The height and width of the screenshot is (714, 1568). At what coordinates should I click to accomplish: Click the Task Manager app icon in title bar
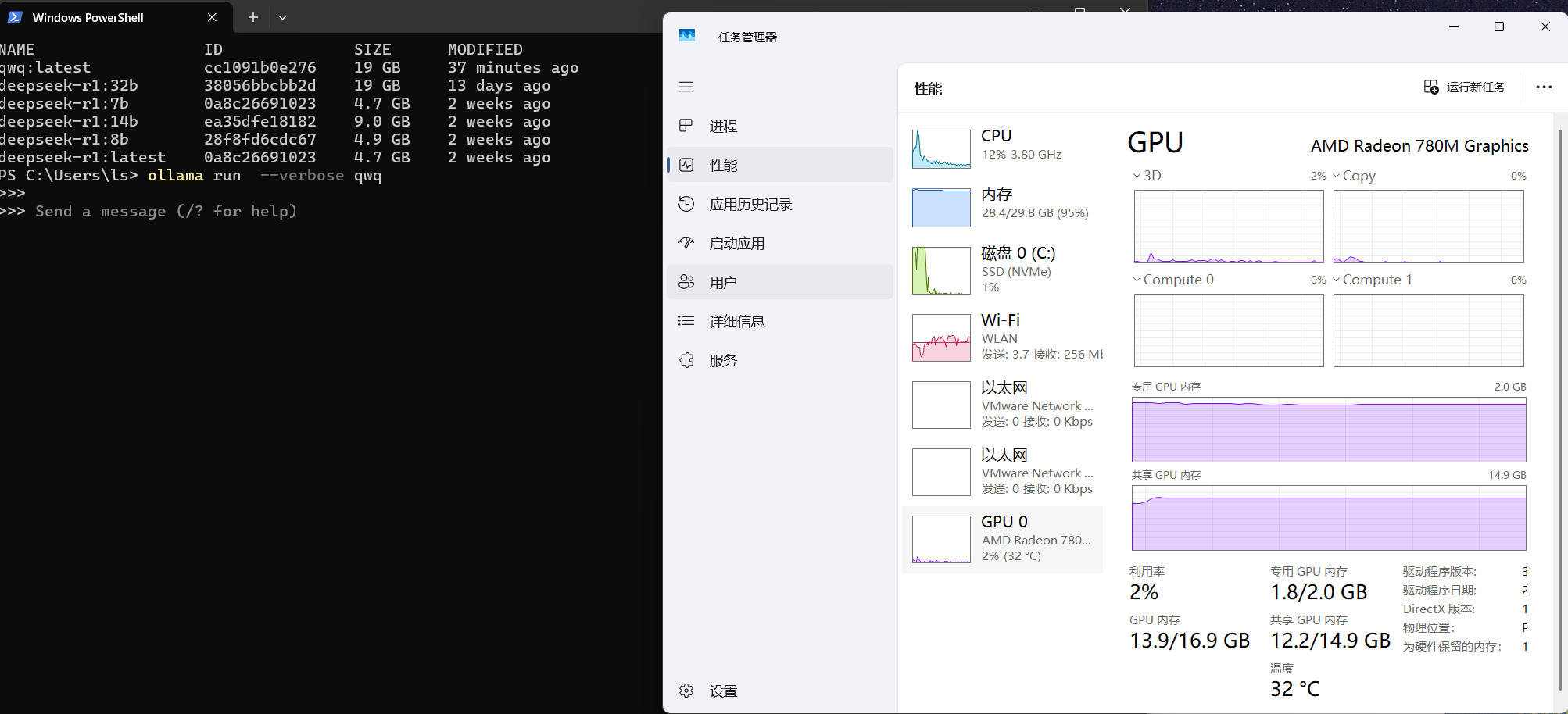tap(687, 36)
